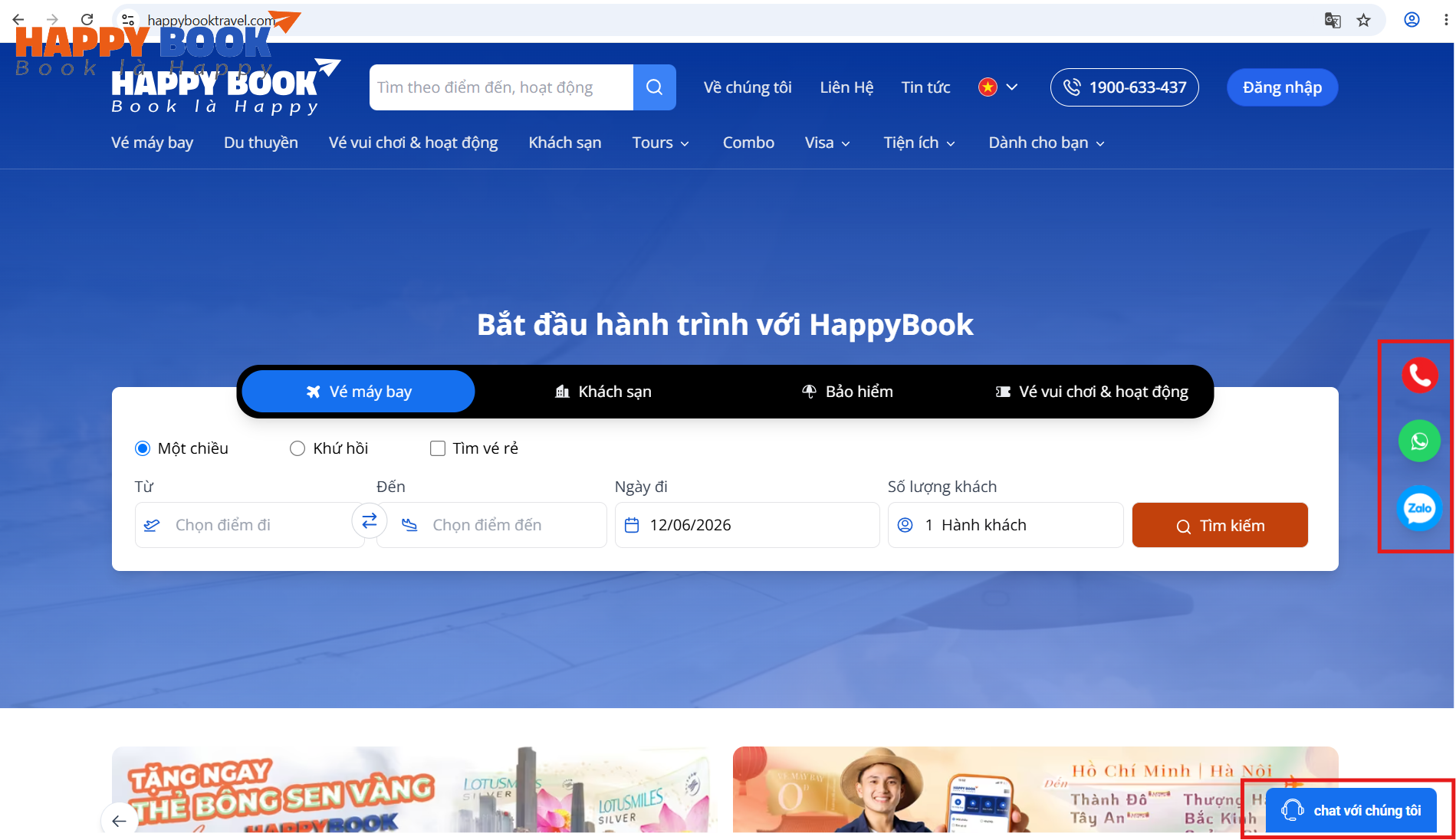Select the Khứ hồi radio option
Viewport: 1456px width, 840px height.
[297, 448]
